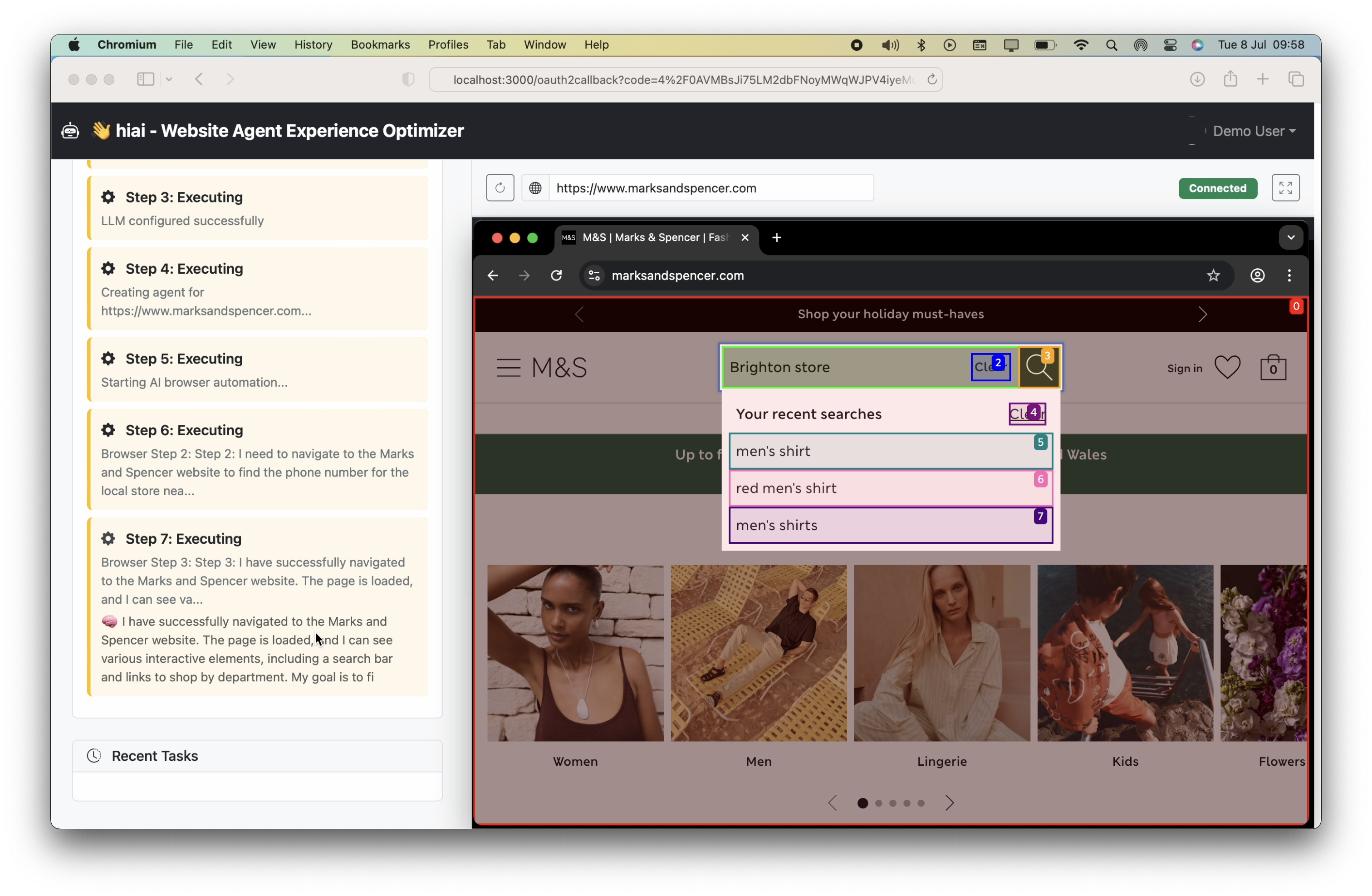
Task: Refresh the agent preview with circular arrow icon
Action: [500, 187]
